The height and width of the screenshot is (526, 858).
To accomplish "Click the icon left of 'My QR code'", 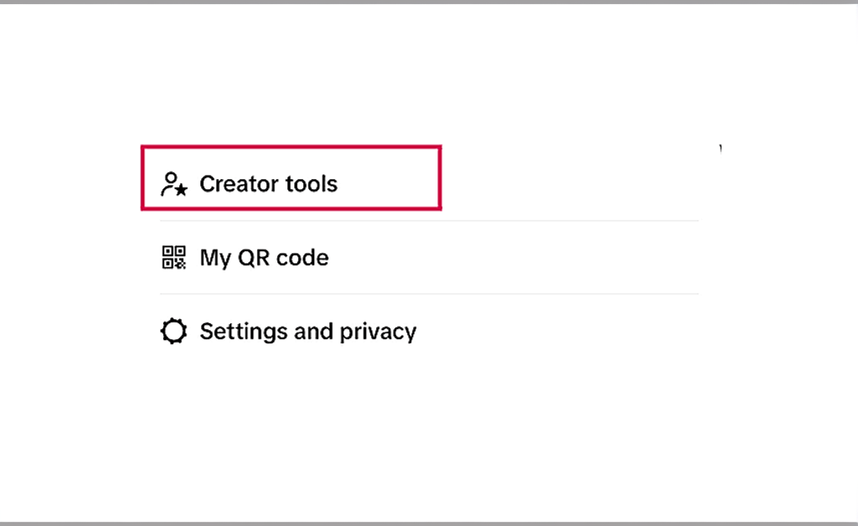I will coord(174,257).
